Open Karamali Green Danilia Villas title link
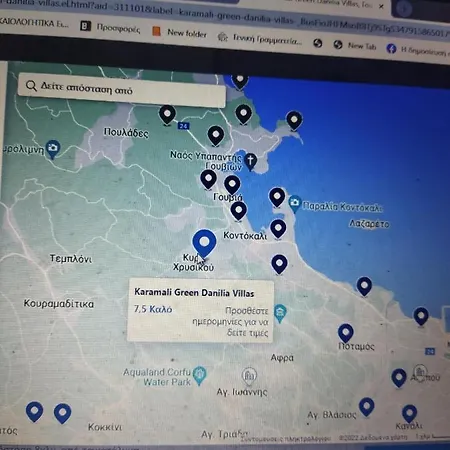Viewport: 450px width, 450px height. click(x=194, y=293)
